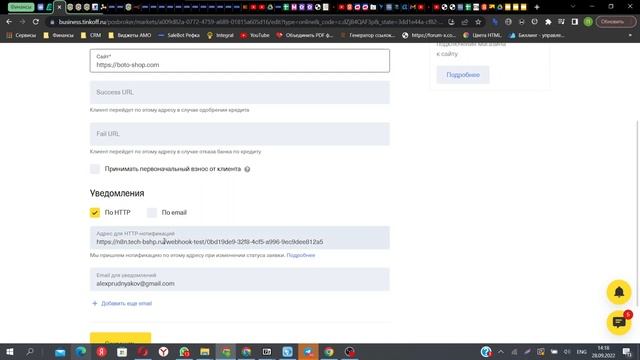Open File Explorer from the taskbar

point(204,352)
